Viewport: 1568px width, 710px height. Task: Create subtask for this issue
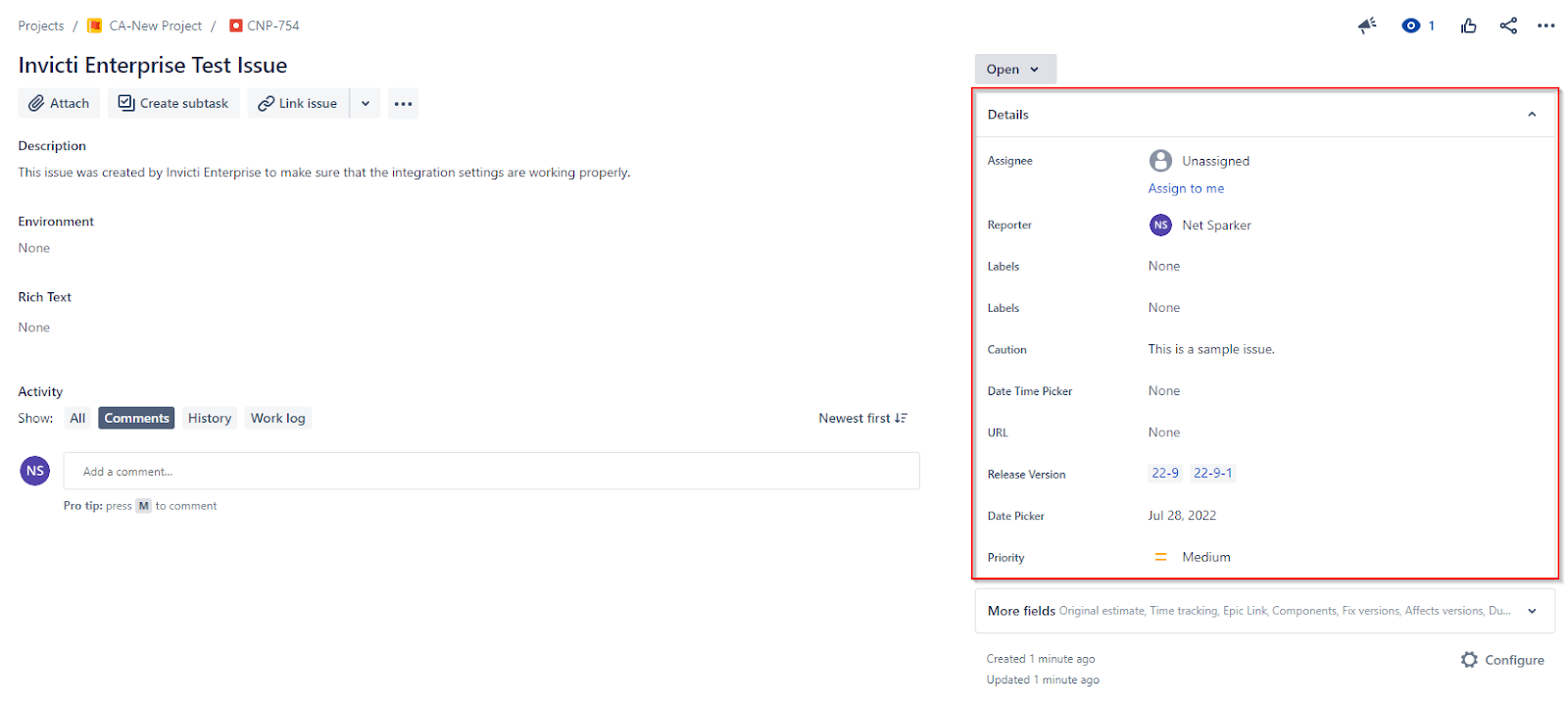coord(173,103)
